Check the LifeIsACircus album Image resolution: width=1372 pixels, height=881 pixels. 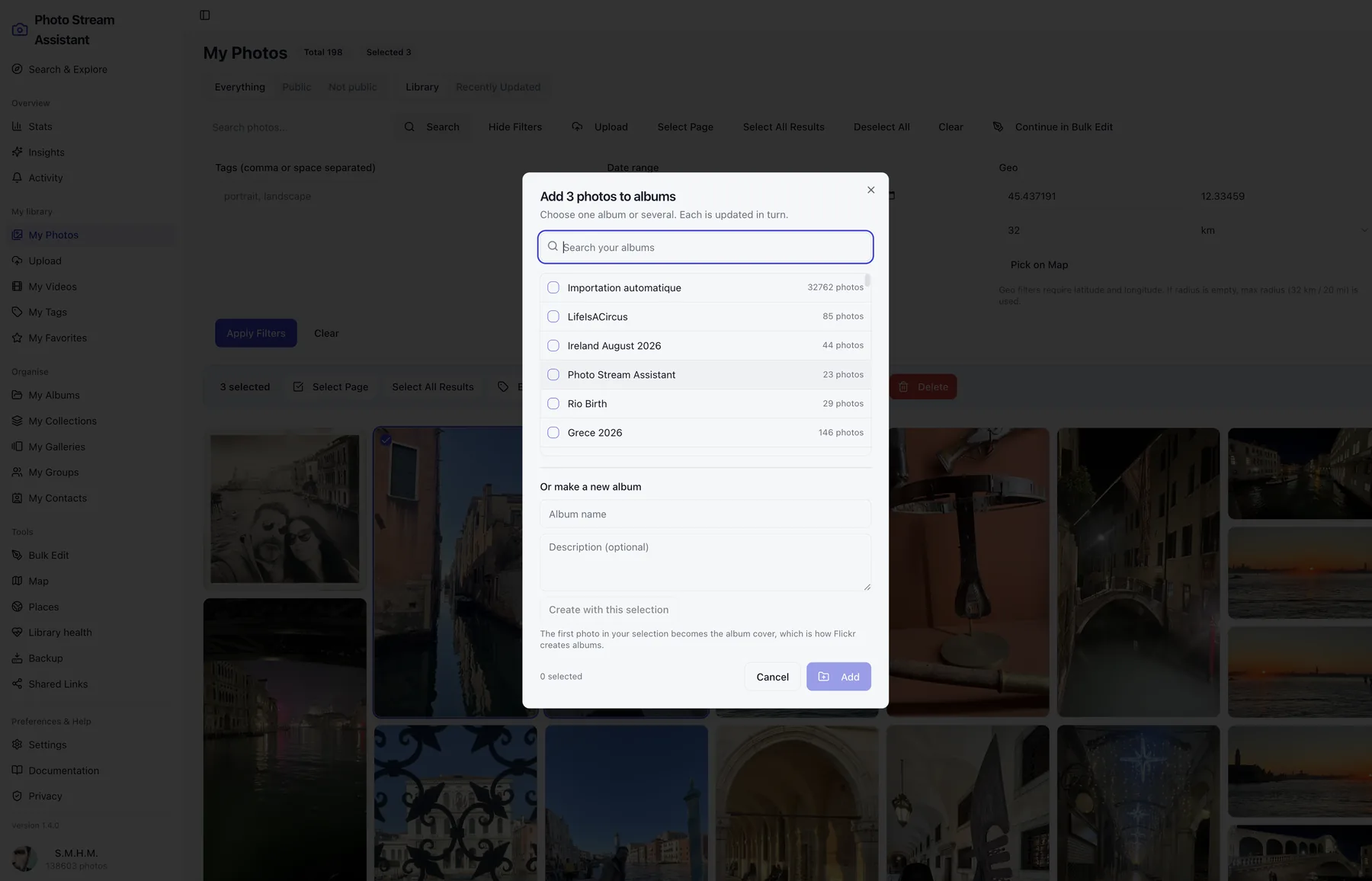553,316
